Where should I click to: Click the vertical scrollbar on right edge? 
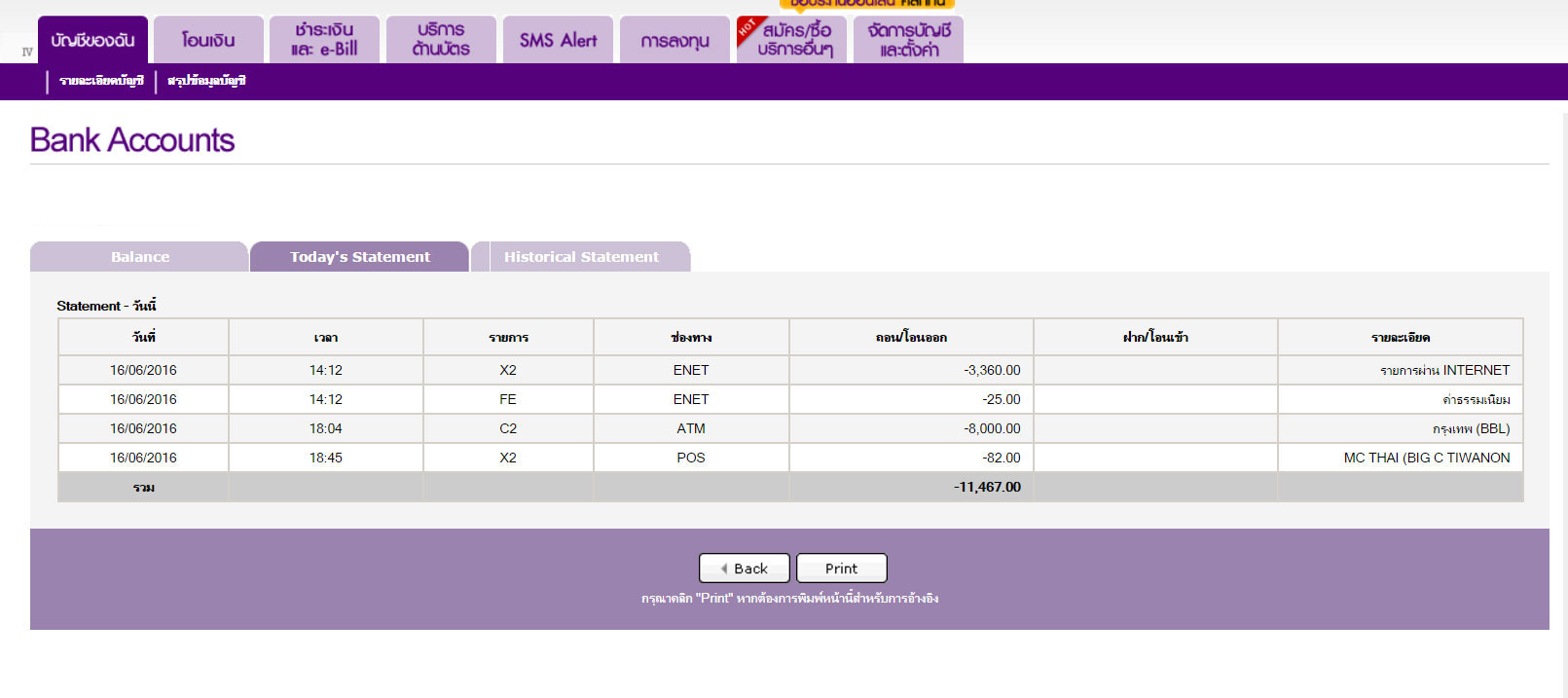1561,389
